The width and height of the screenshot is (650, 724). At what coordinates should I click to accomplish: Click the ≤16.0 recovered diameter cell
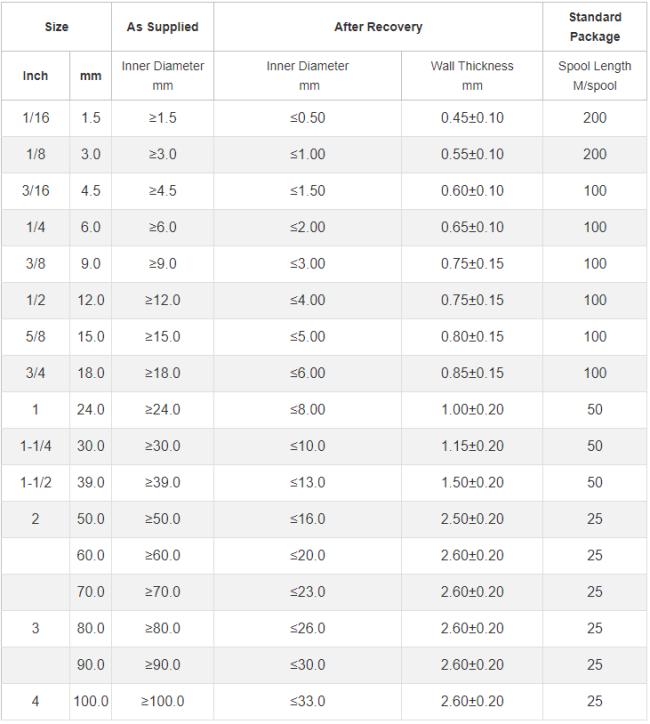pyautogui.click(x=307, y=519)
